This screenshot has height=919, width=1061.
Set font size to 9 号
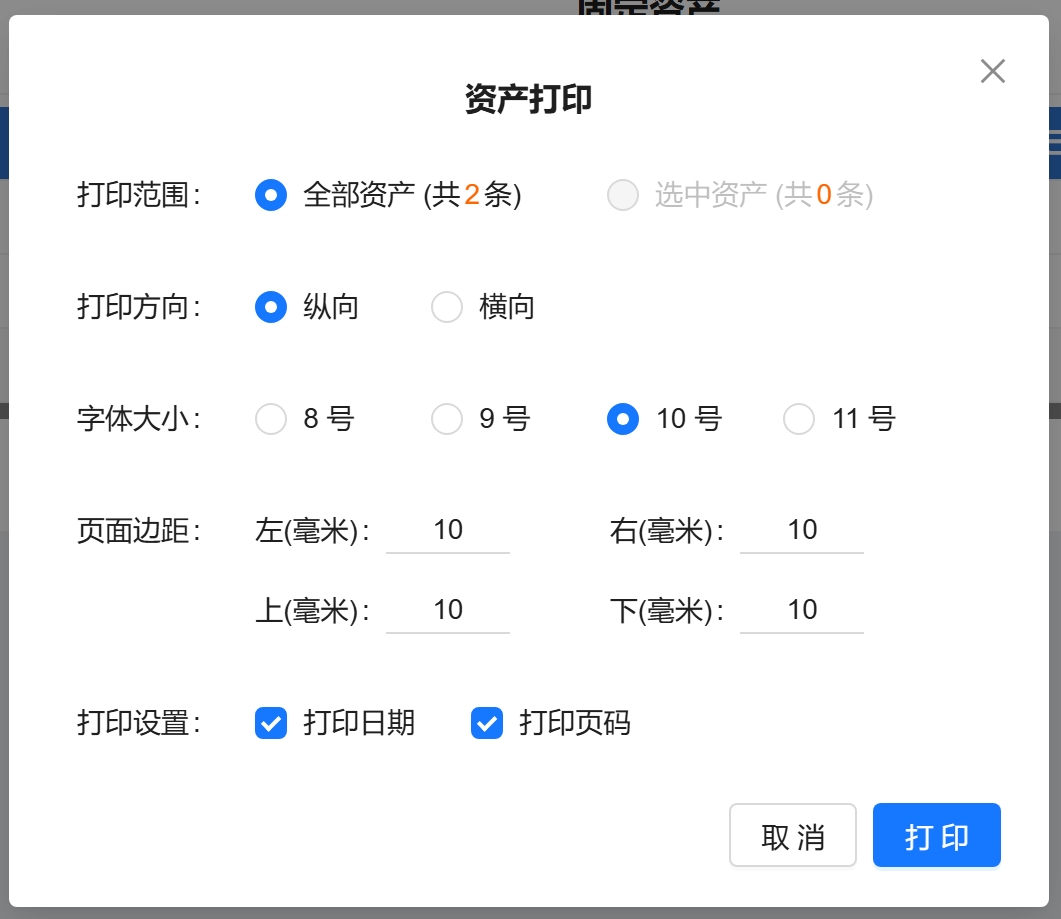[447, 419]
